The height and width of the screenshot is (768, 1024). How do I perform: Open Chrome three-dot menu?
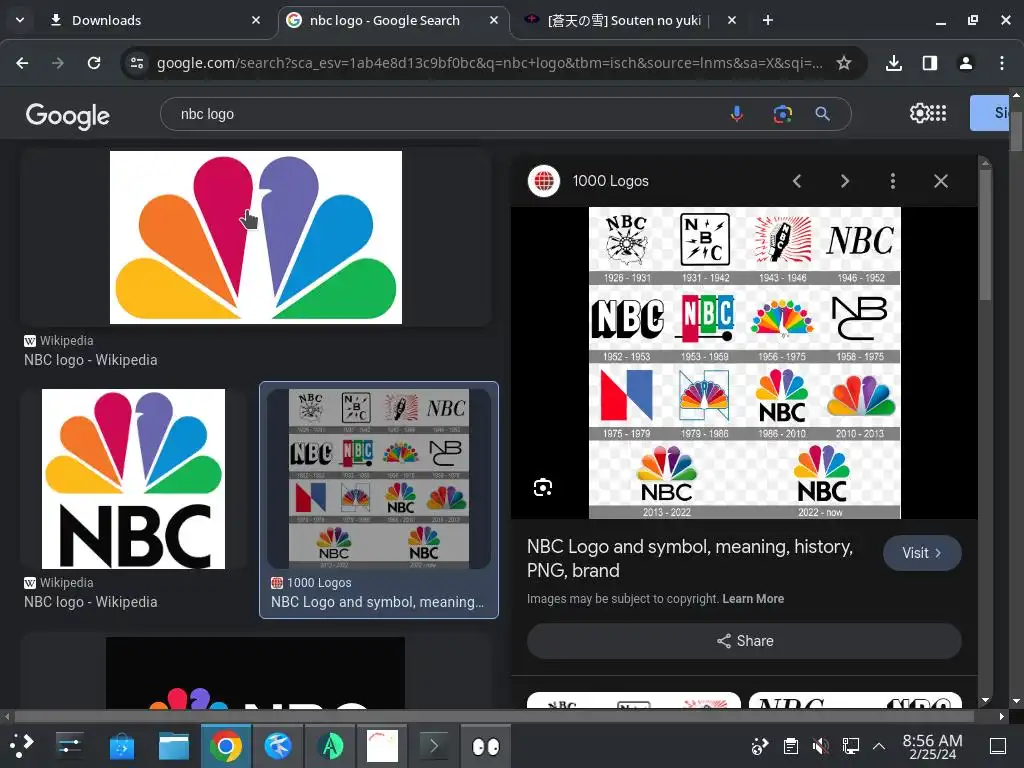tap(1002, 63)
